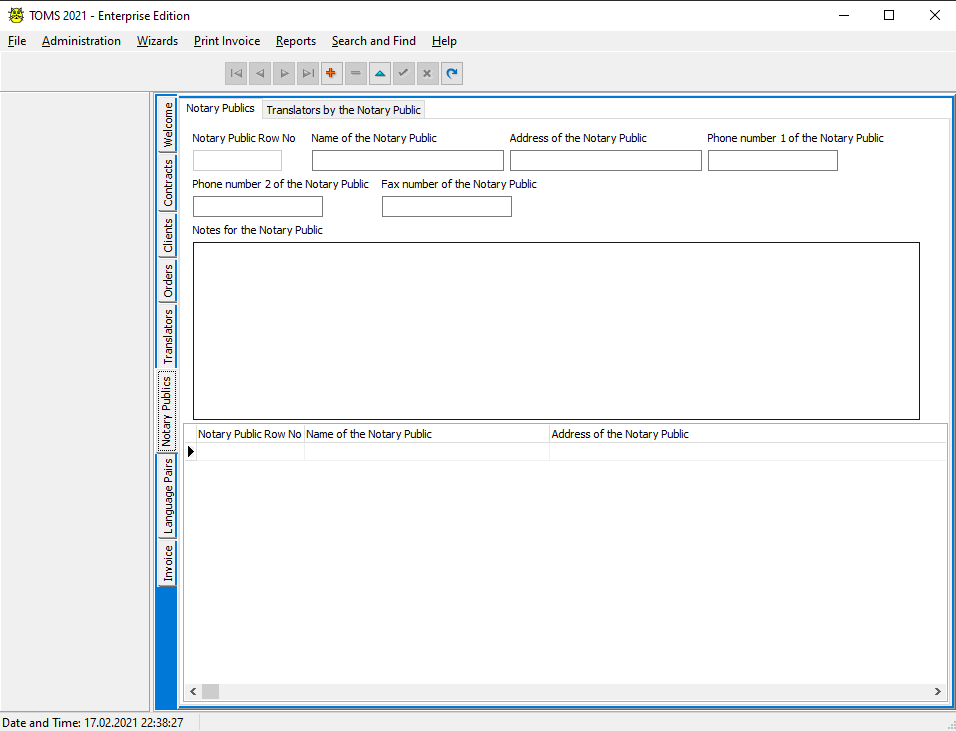Screen dimensions: 956x731
Task: Post the edit with checkmark icon
Action: point(404,73)
